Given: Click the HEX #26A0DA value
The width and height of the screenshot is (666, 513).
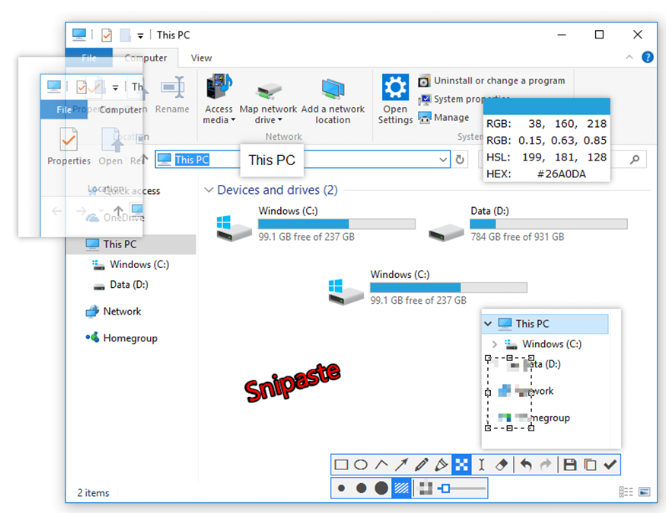Looking at the screenshot, I should click(x=562, y=174).
